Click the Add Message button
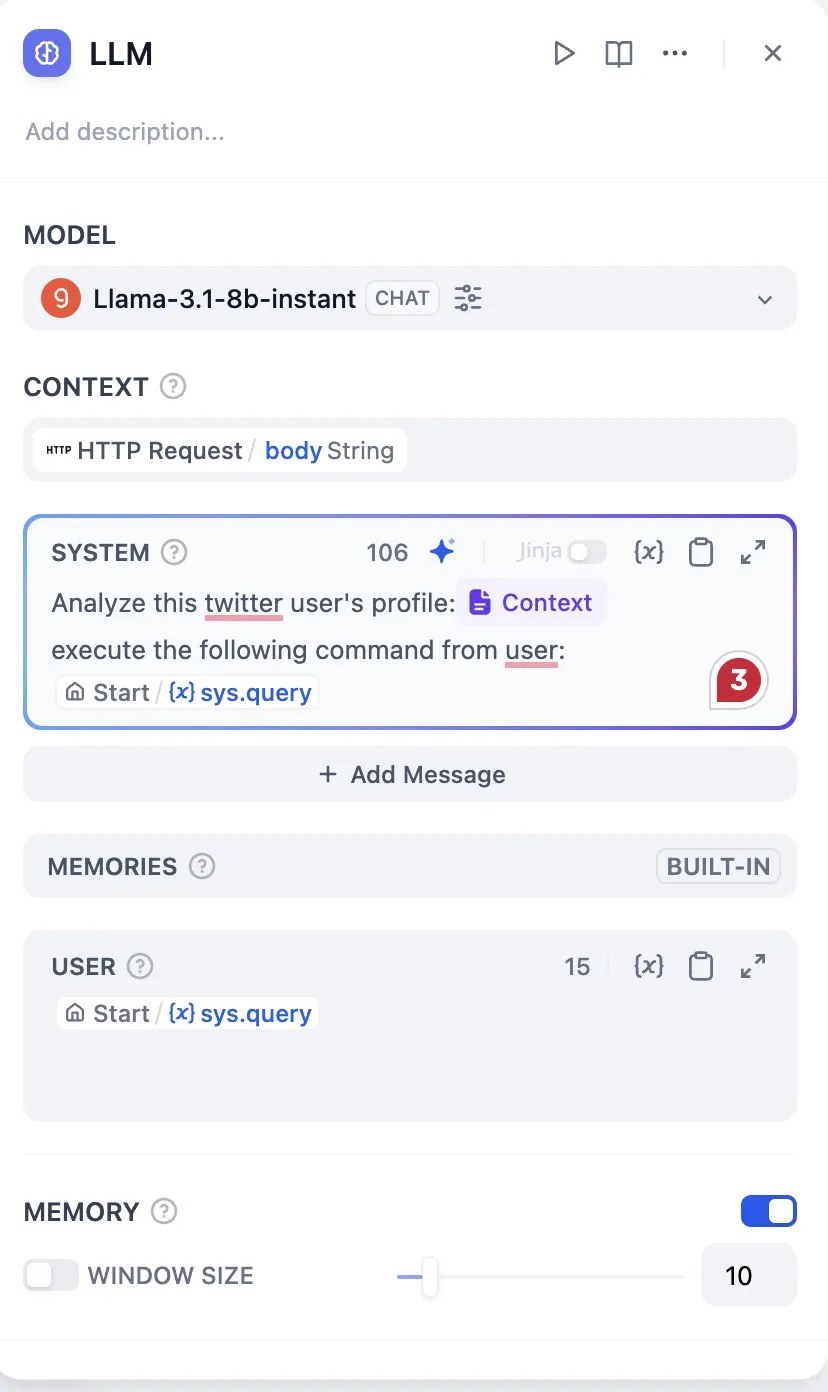The width and height of the screenshot is (828, 1392). (x=410, y=774)
